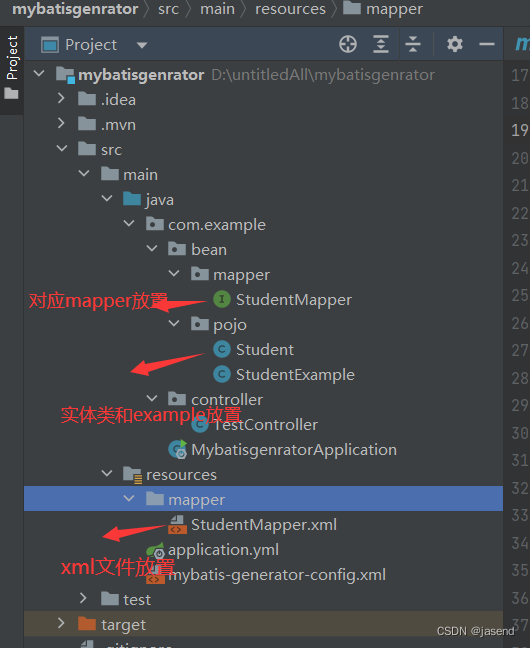Click the StudentMapper interface icon
This screenshot has width=530, height=648.
[222, 299]
